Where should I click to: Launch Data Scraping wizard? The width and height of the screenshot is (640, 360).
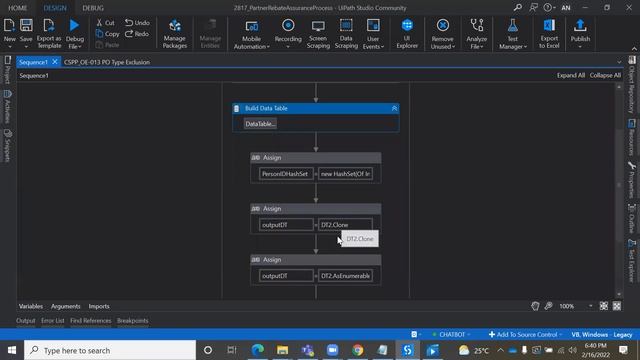tap(346, 33)
